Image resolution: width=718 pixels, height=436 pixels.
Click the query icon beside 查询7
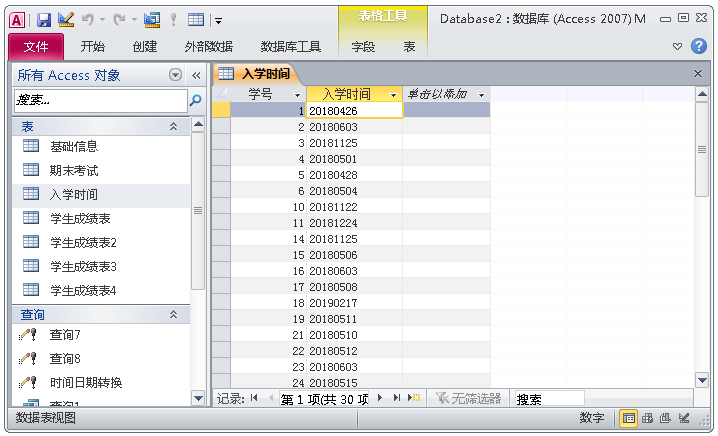(x=28, y=335)
